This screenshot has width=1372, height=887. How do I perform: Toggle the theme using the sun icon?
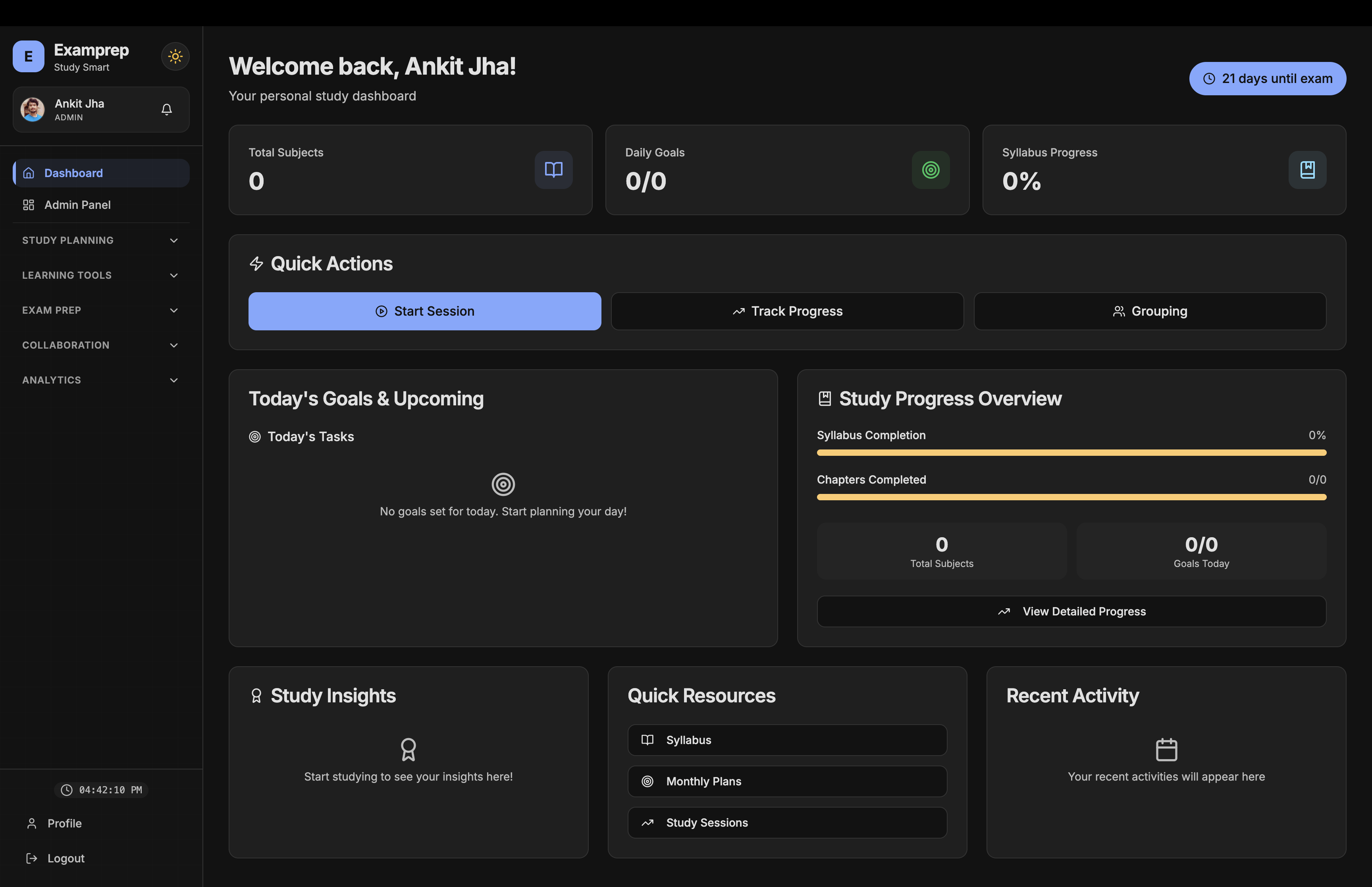(x=175, y=56)
